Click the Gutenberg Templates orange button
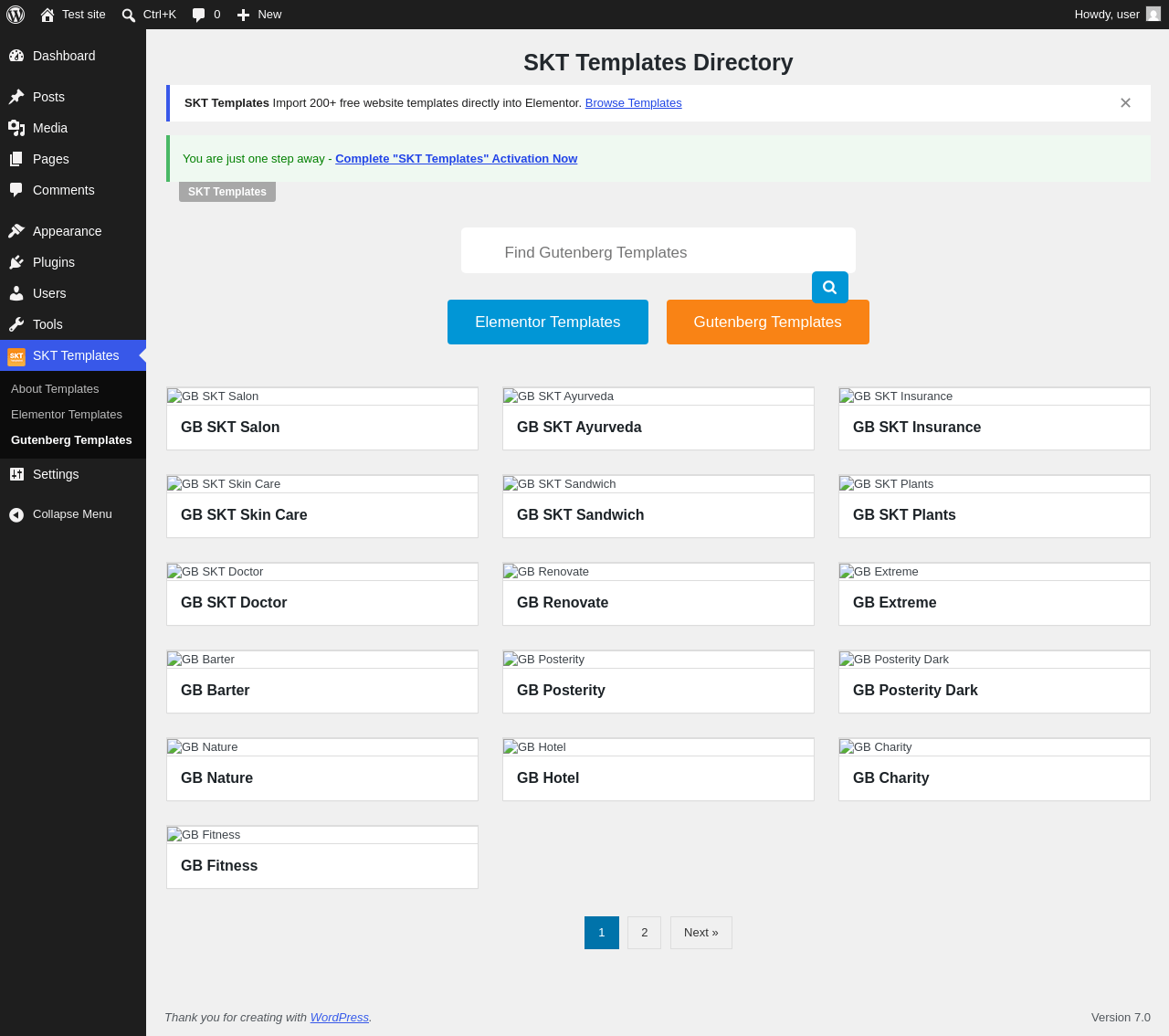This screenshot has width=1169, height=1036. 768,322
